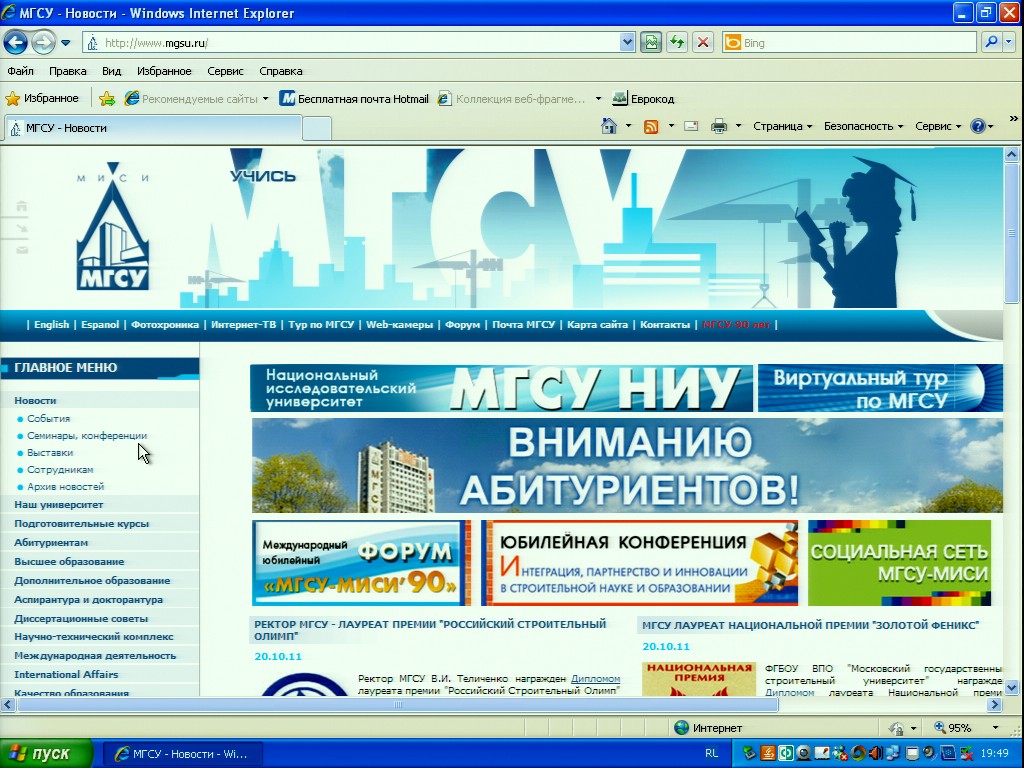The image size is (1024, 768).
Task: Open the Вид menu
Action: pos(112,71)
